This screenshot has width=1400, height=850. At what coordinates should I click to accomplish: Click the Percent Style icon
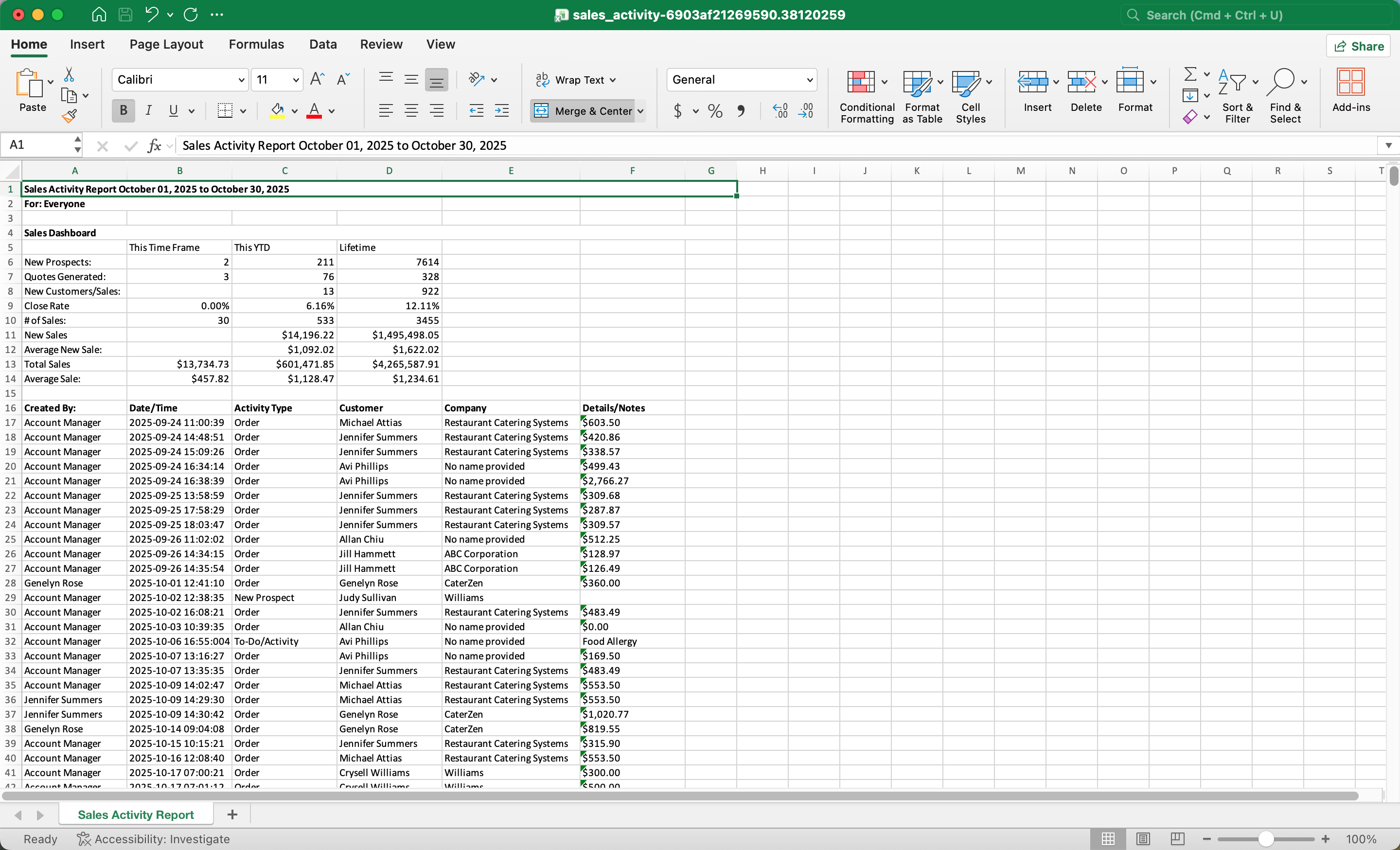715,111
